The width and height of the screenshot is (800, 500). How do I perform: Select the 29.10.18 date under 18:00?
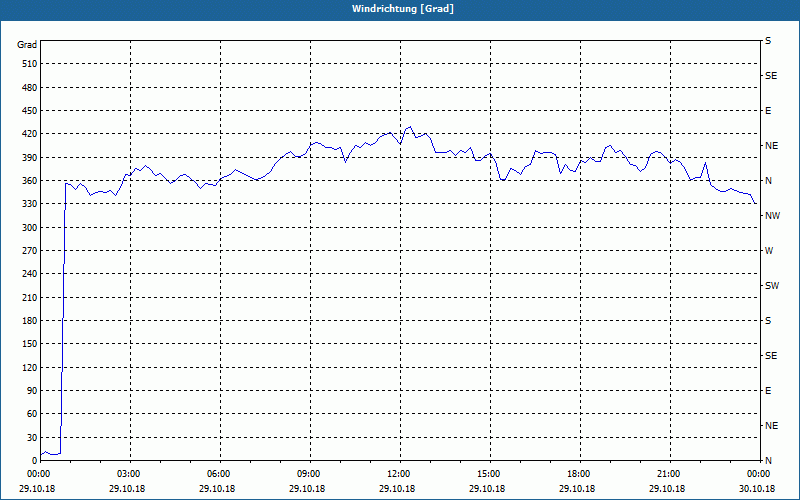577,488
